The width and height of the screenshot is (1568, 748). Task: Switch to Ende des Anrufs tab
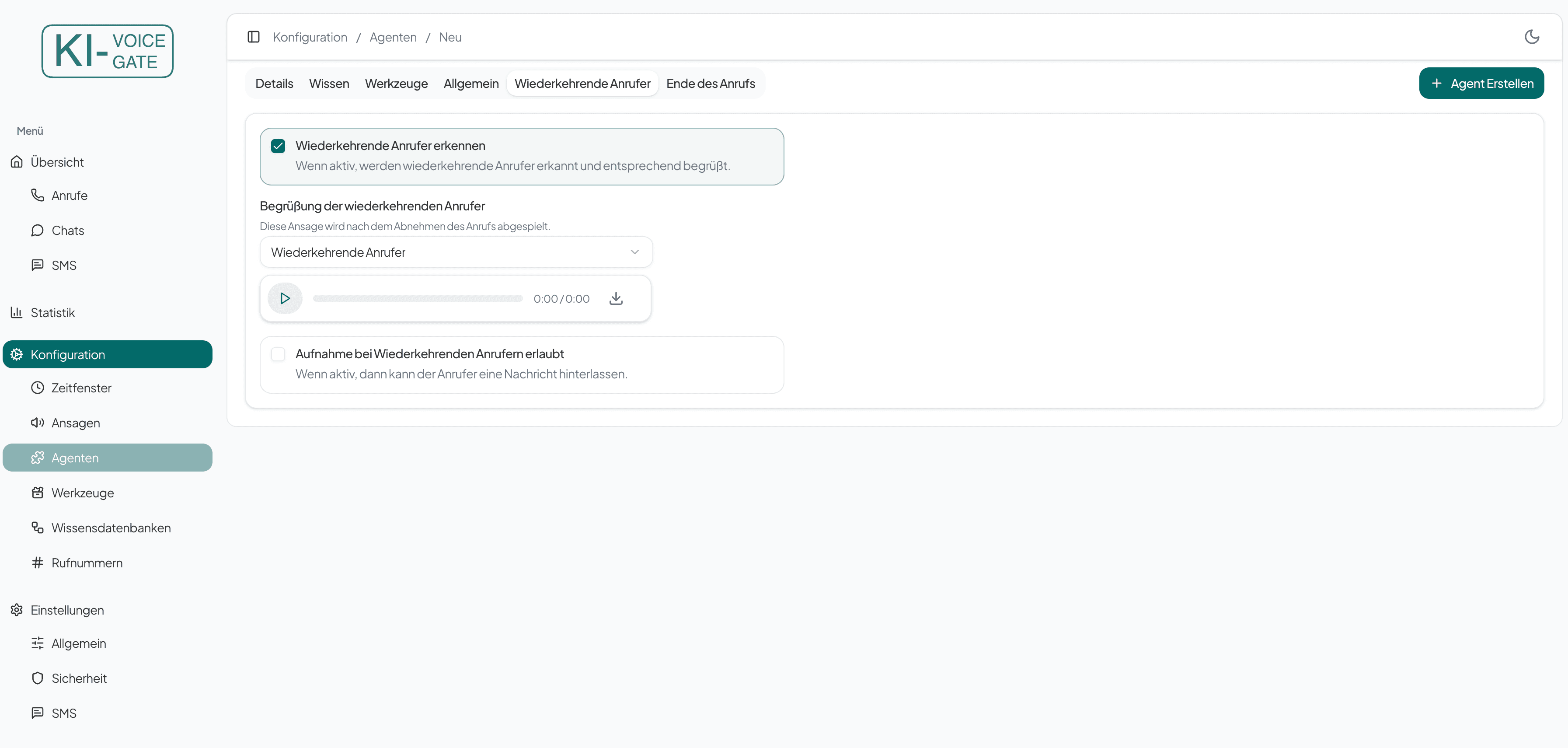click(x=711, y=84)
